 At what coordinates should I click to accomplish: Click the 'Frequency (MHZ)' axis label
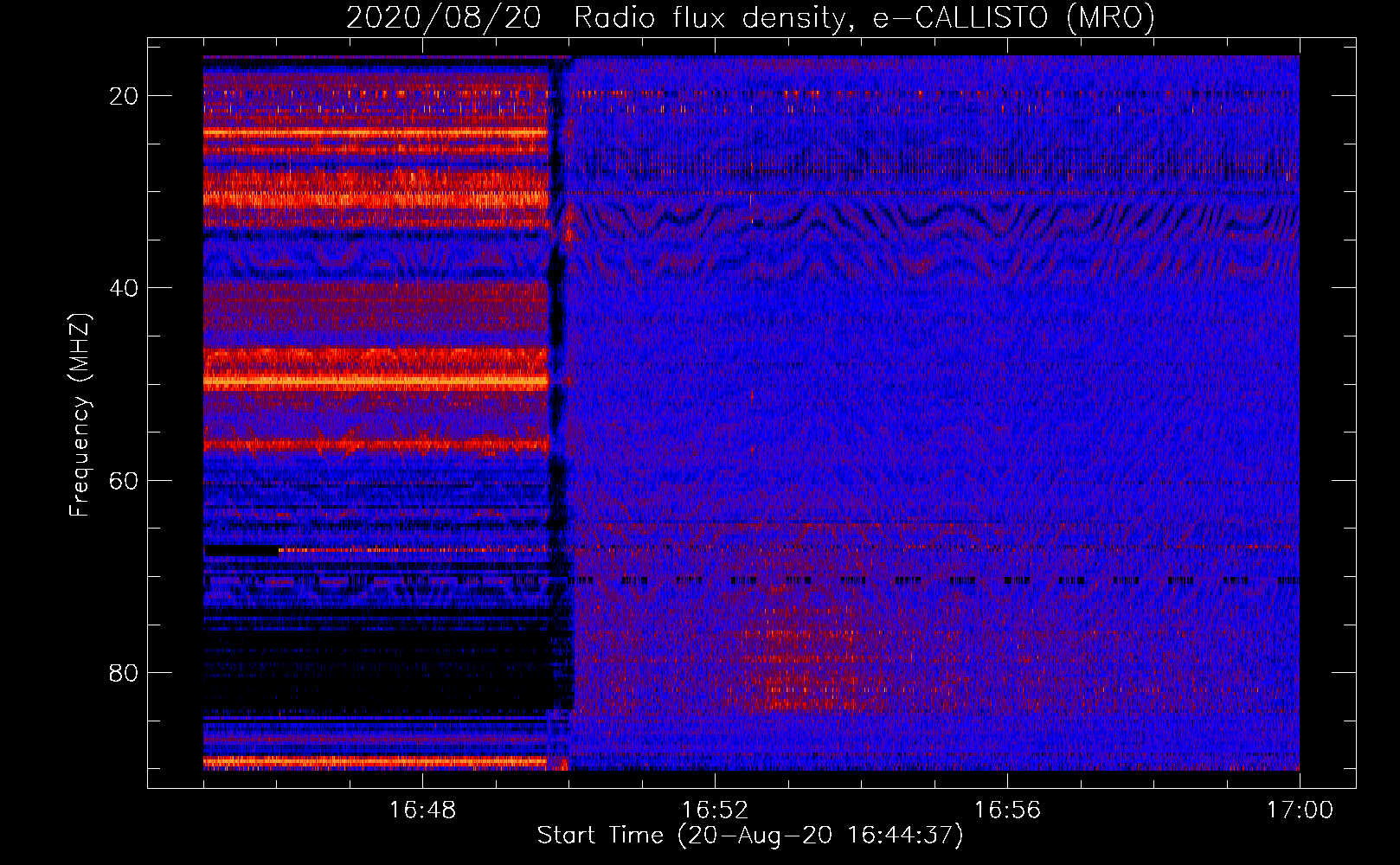(80, 415)
